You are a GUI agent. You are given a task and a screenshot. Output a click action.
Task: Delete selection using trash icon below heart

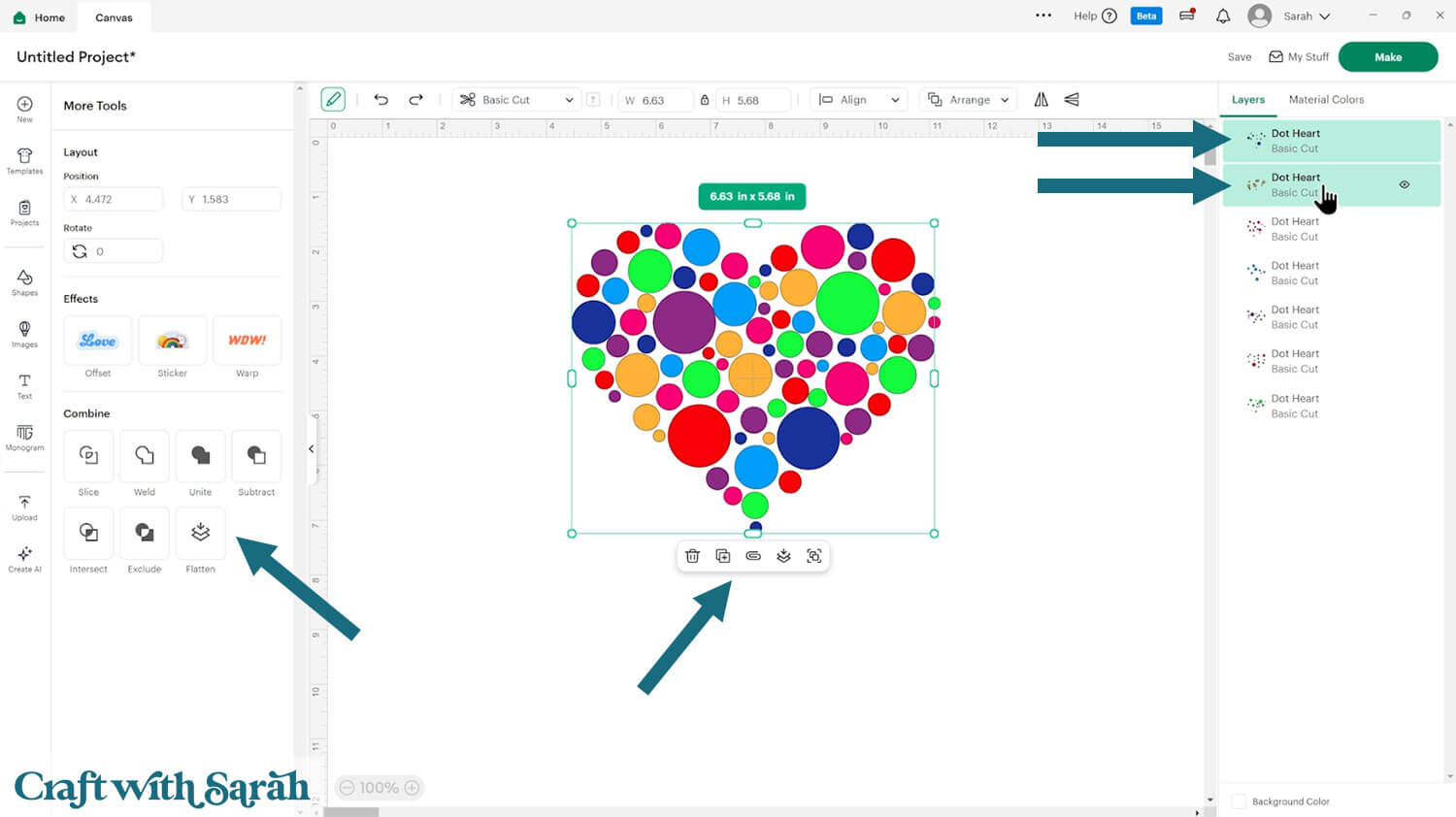pos(692,556)
